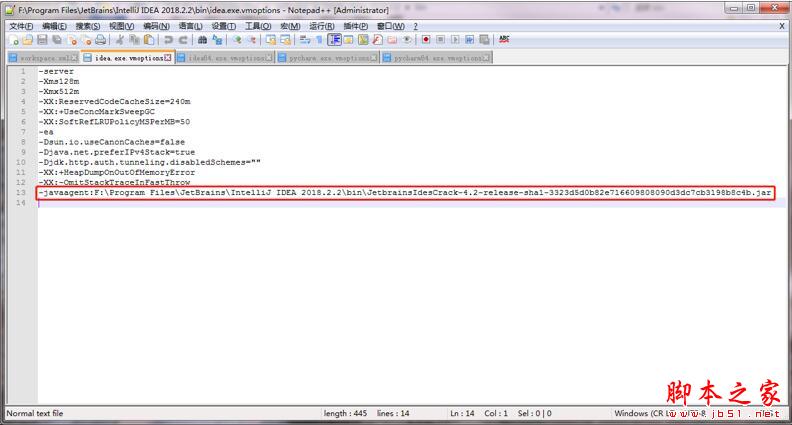Image resolution: width=792 pixels, height=425 pixels.
Task: Open the 文件(F) menu
Action: click(21, 26)
